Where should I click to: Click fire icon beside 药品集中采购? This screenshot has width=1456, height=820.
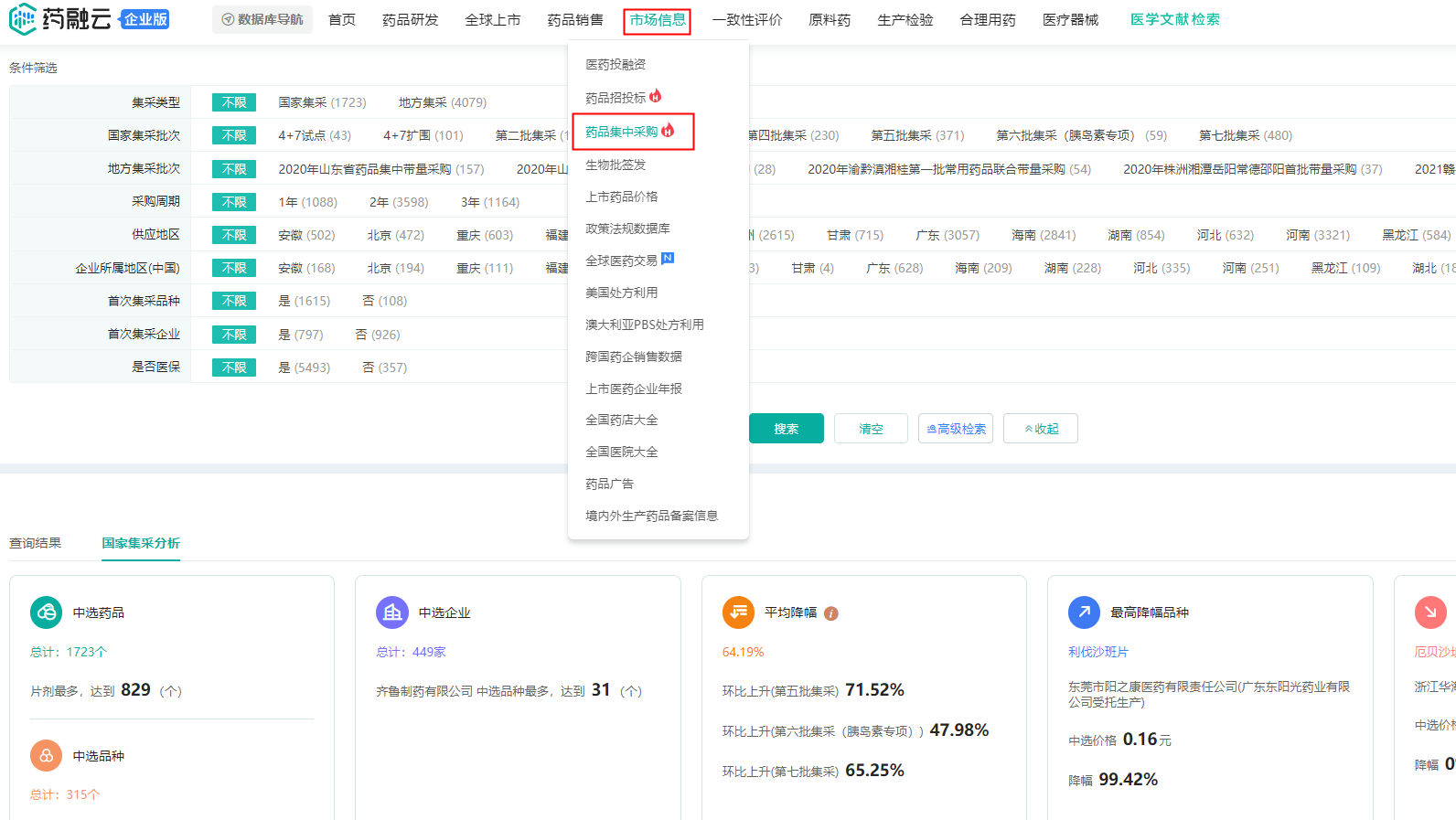point(668,131)
